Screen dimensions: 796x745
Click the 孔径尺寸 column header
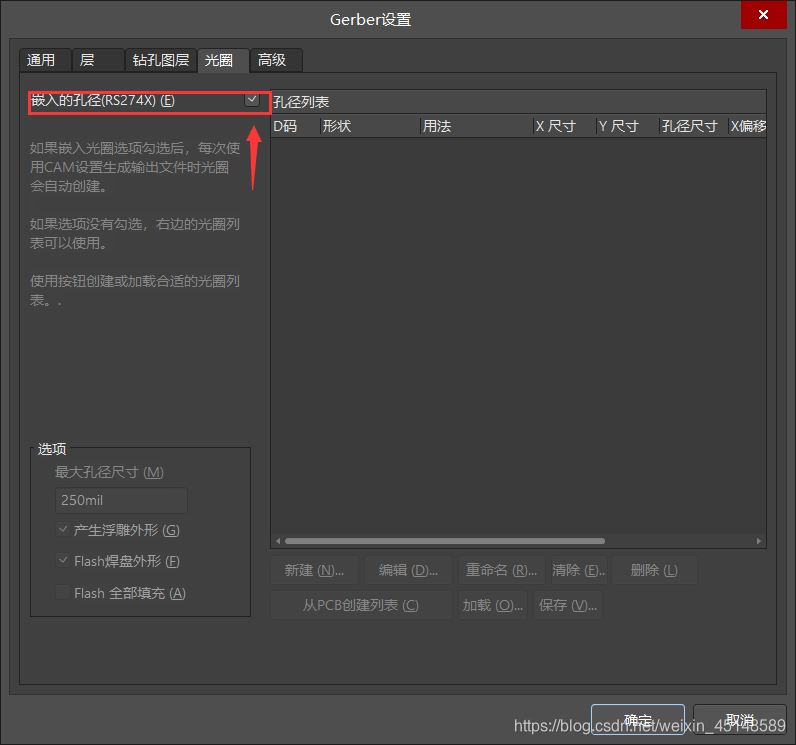[x=694, y=126]
